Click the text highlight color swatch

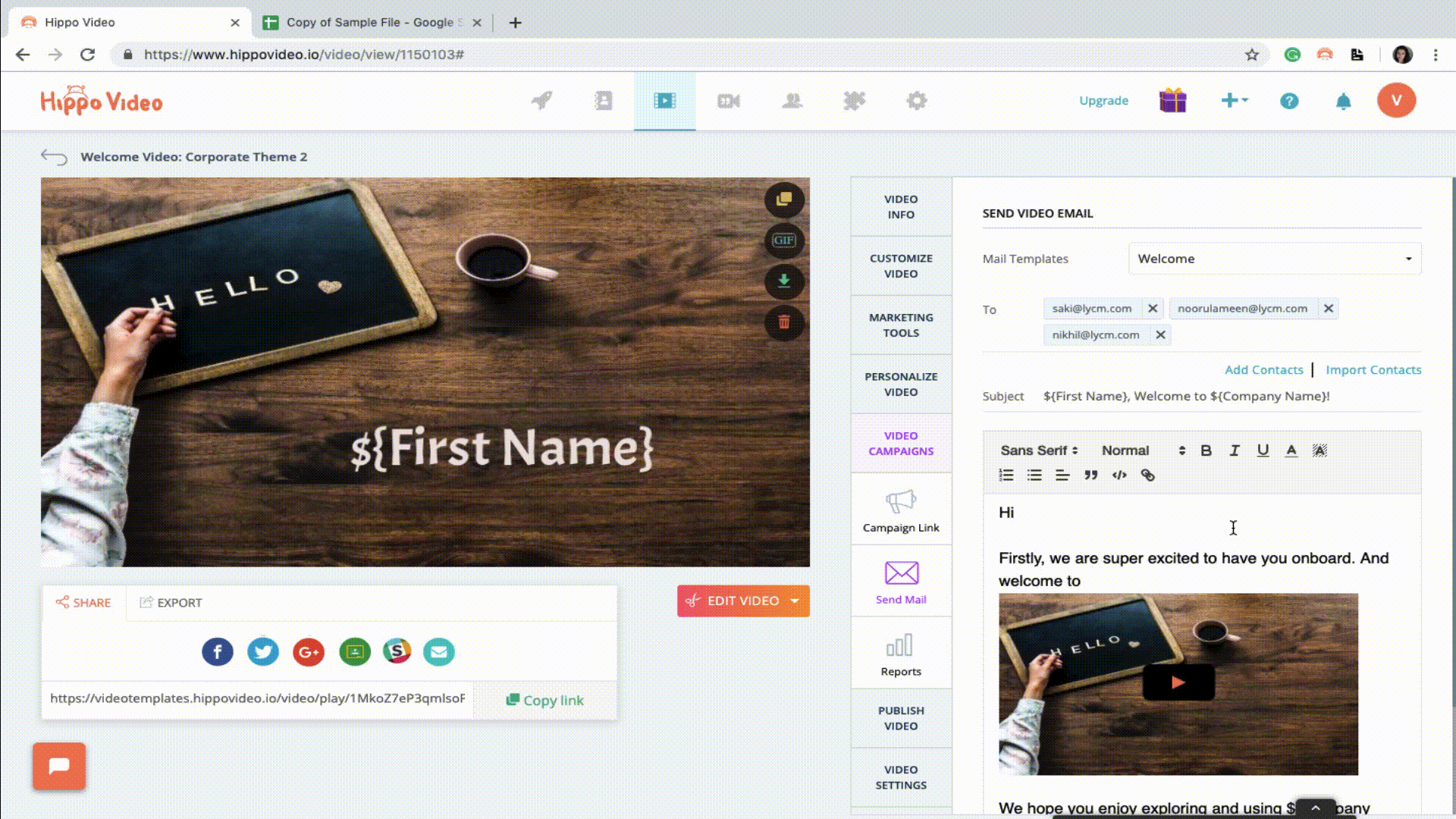[1320, 450]
